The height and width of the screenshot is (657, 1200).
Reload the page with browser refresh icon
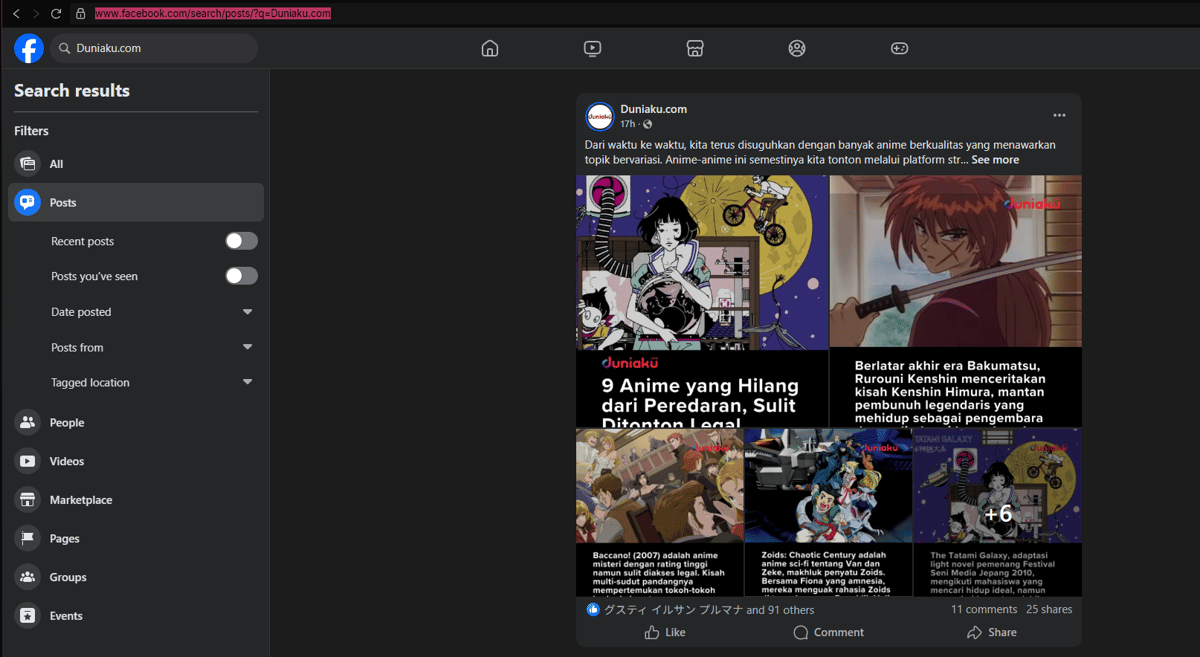click(56, 14)
